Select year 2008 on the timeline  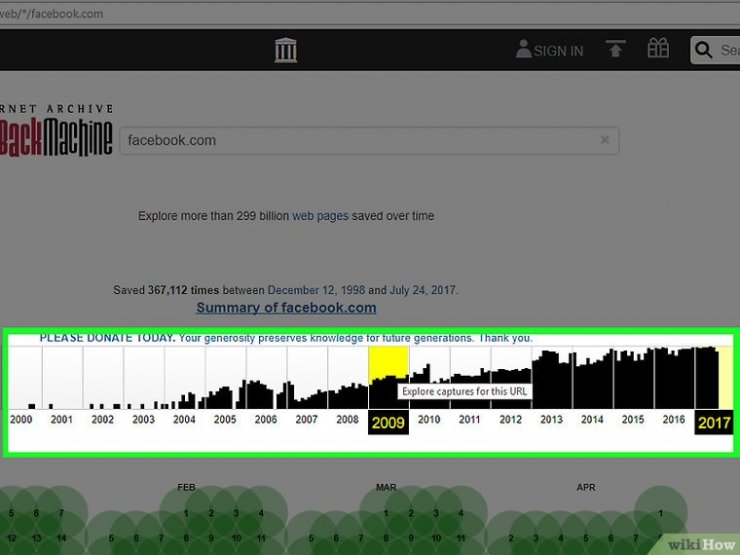point(347,420)
